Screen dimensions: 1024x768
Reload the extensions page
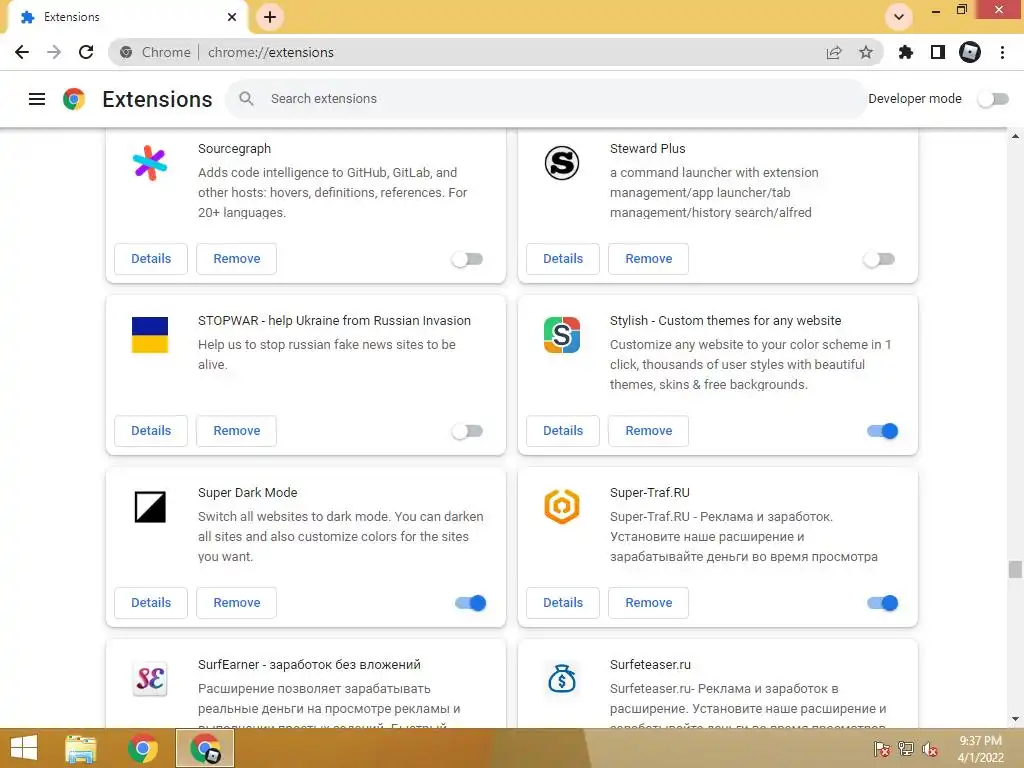86,52
